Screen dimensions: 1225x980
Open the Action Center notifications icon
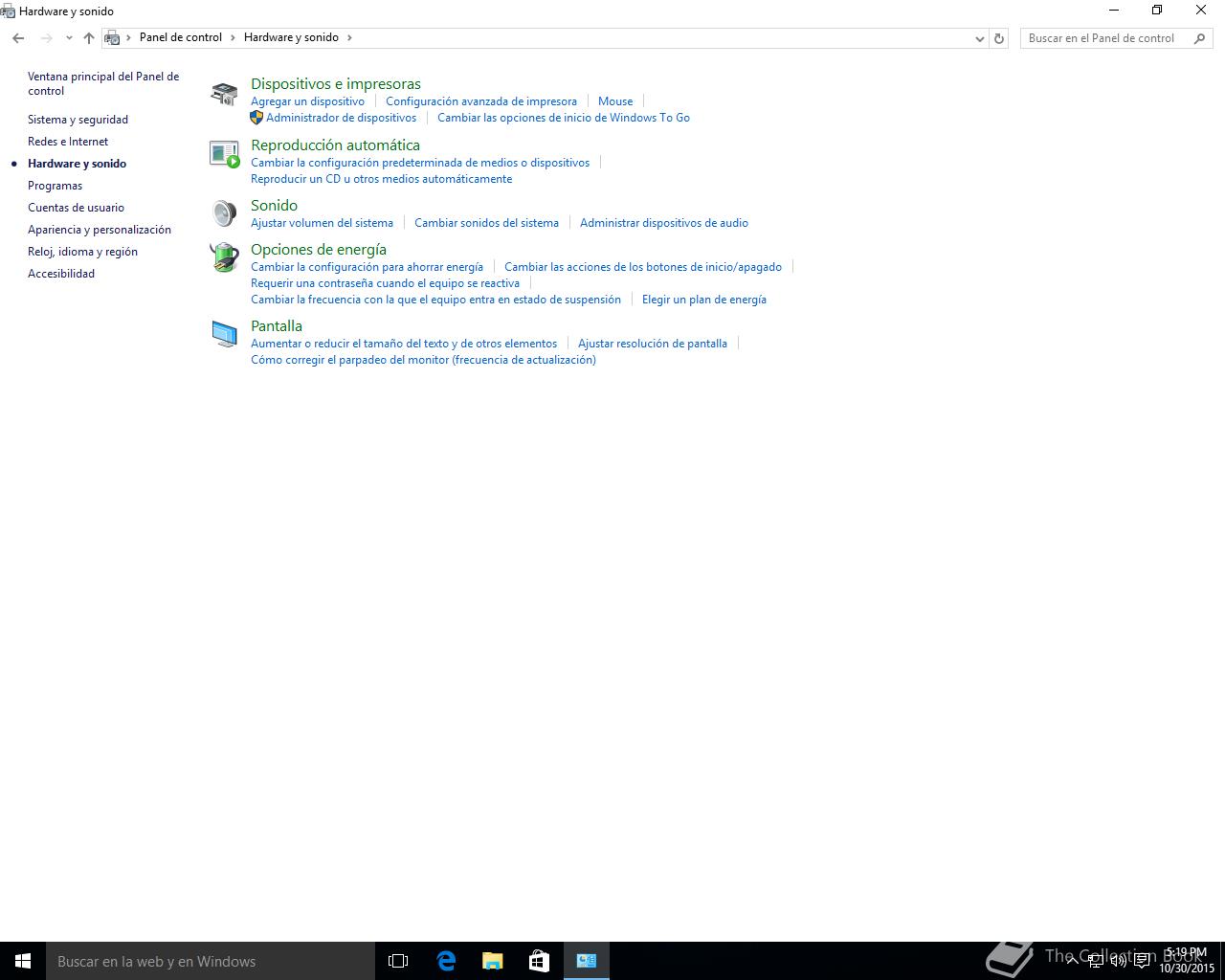[1142, 961]
